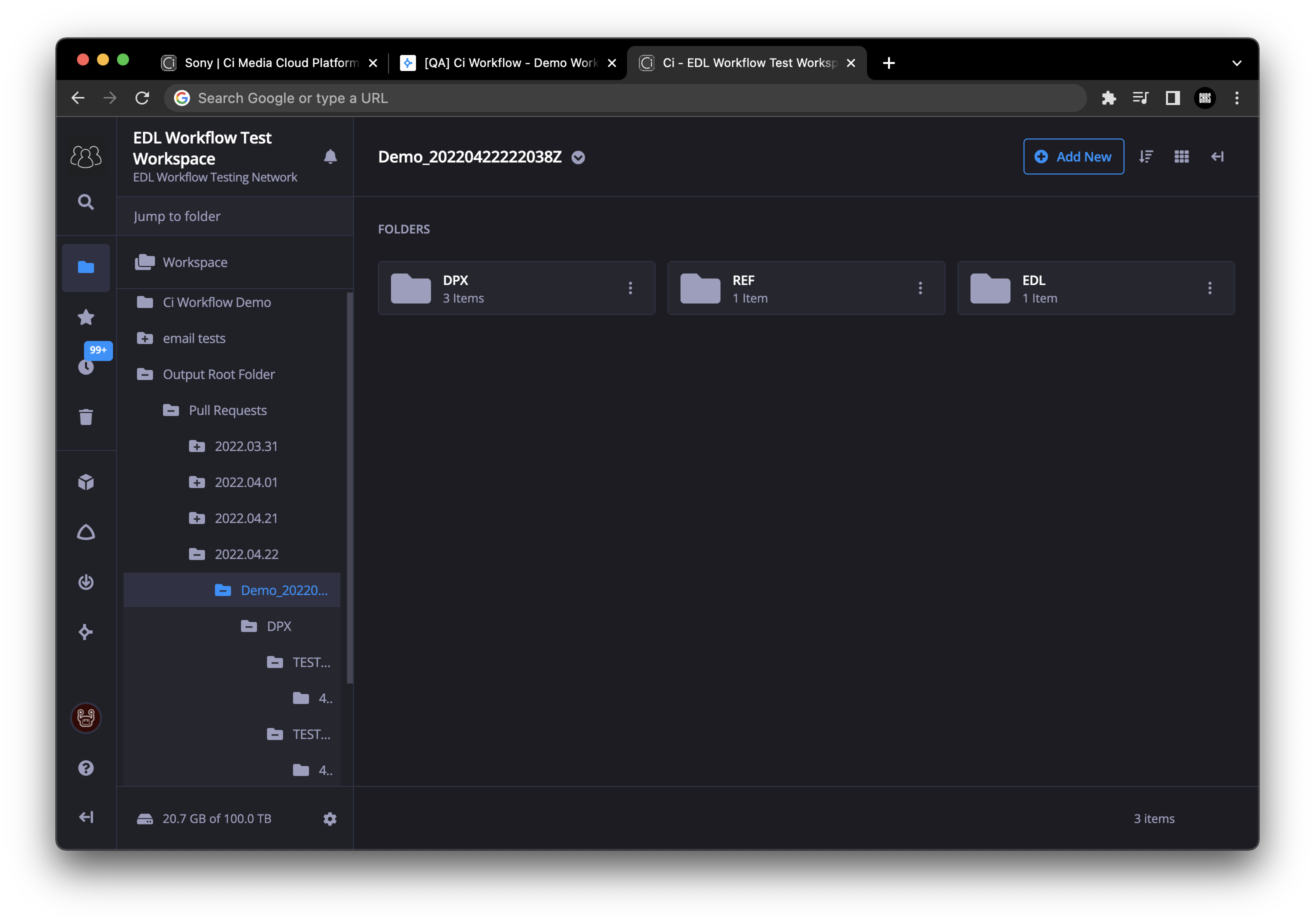1315x924 pixels.
Task: Open REF folder card options menu
Action: point(920,288)
